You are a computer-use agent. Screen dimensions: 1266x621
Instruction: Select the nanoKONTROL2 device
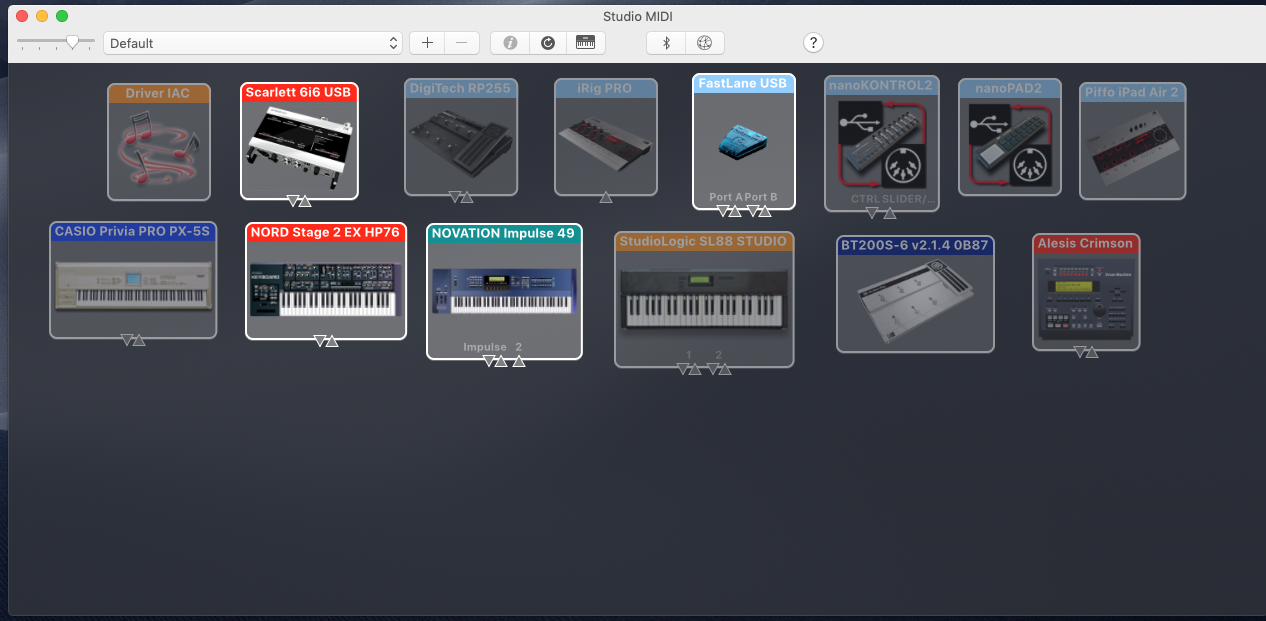pos(881,143)
